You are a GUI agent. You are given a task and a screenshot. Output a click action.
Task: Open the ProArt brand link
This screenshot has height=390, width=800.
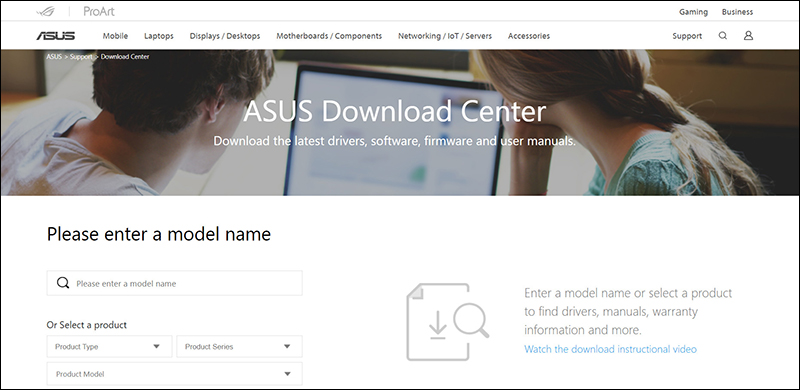tap(99, 11)
